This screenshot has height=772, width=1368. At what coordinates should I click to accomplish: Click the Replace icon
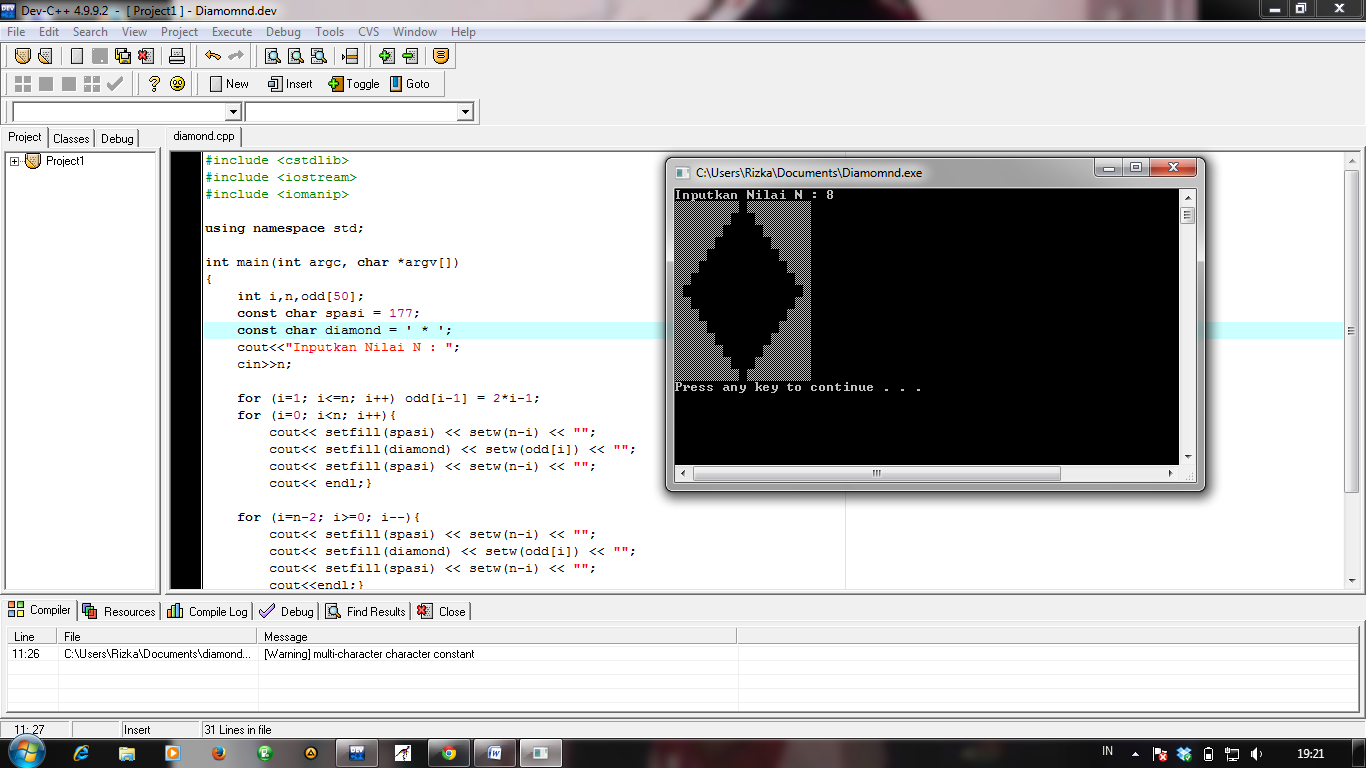(x=318, y=56)
